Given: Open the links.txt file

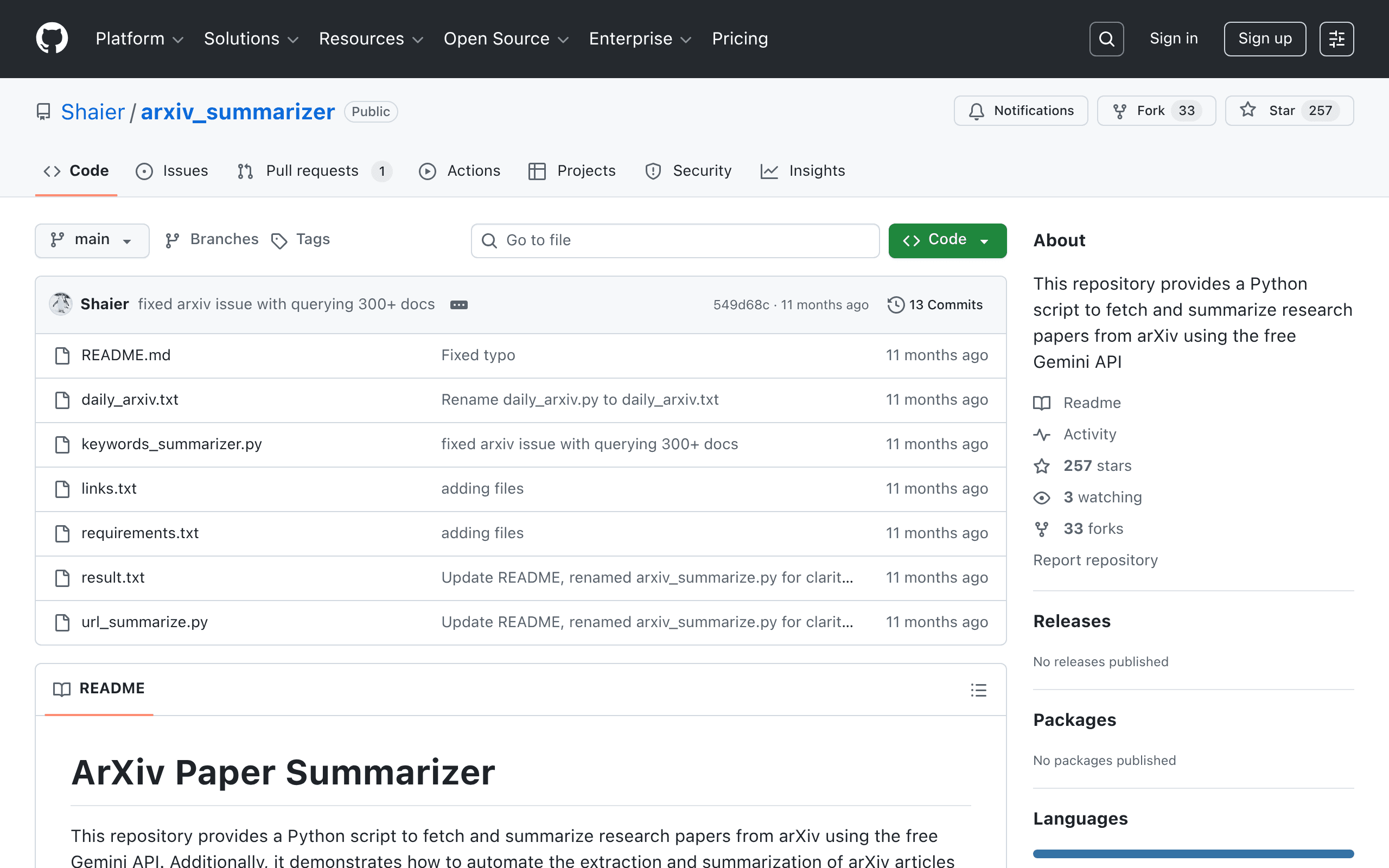Looking at the screenshot, I should [109, 489].
